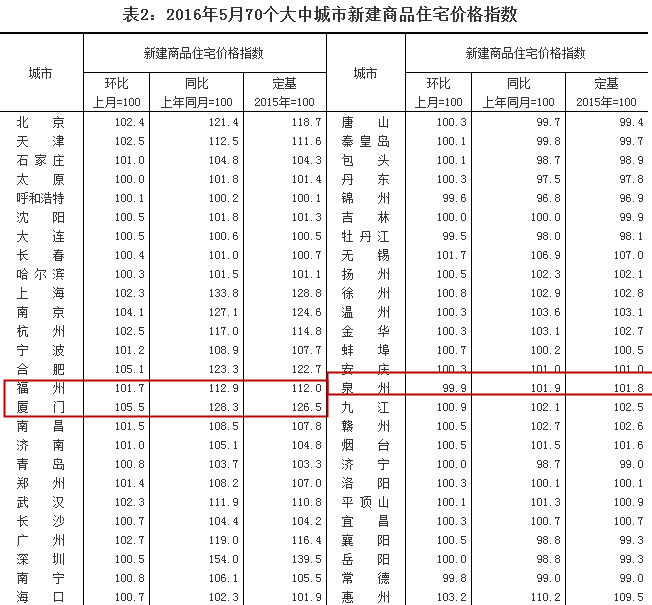The height and width of the screenshot is (605, 652).
Task: Select the city cell 北京
Action: coord(40,122)
